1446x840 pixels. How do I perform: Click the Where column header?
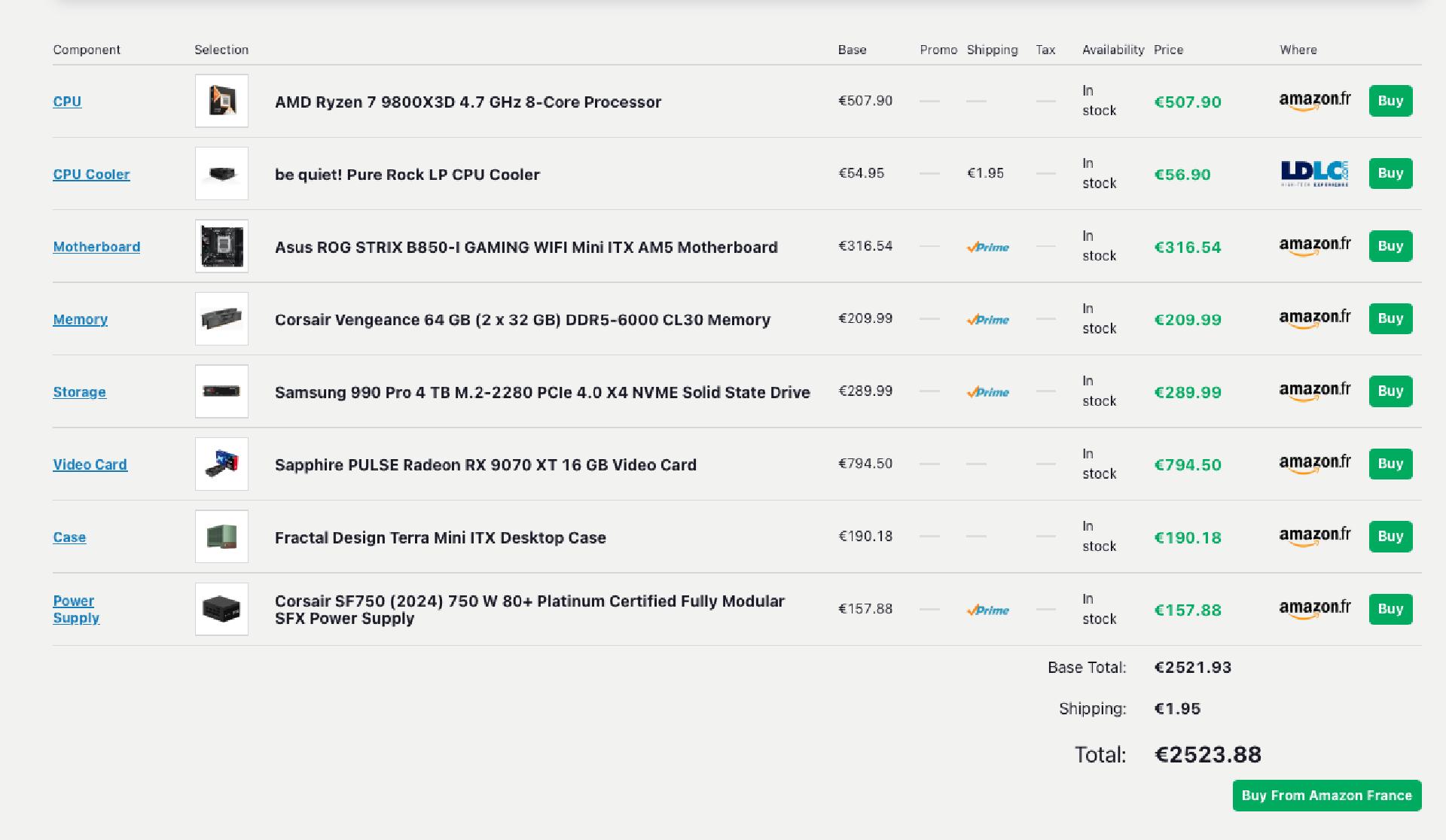(1298, 50)
